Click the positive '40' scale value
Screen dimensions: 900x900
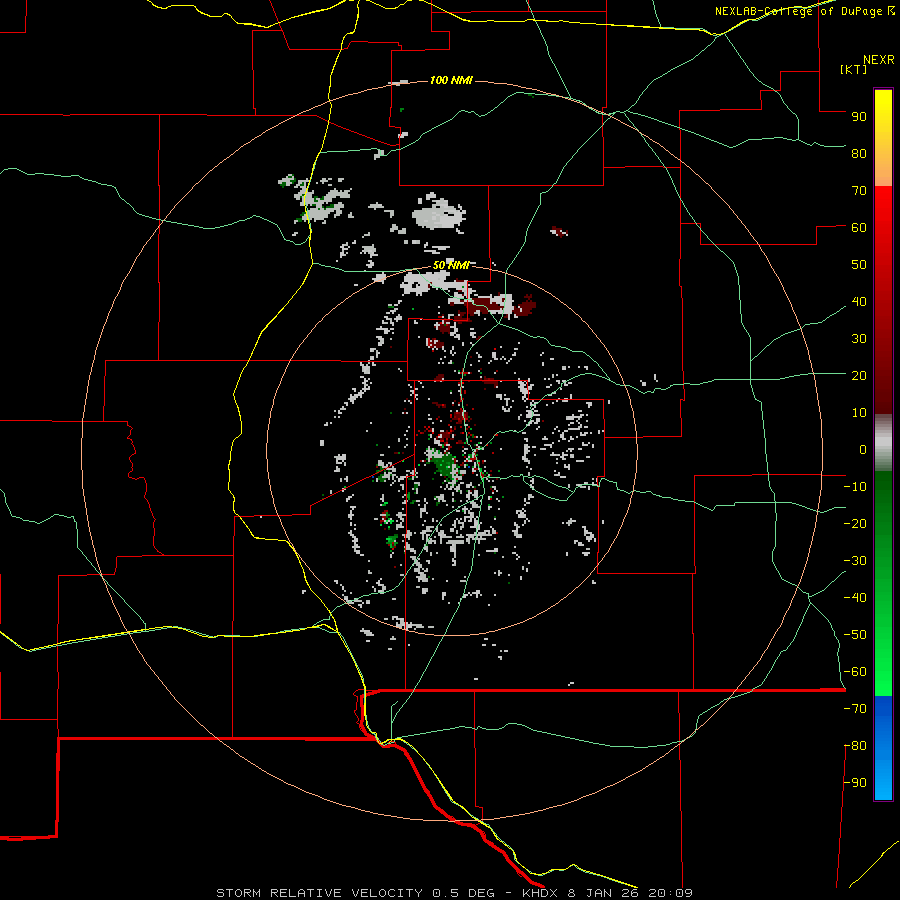(859, 301)
